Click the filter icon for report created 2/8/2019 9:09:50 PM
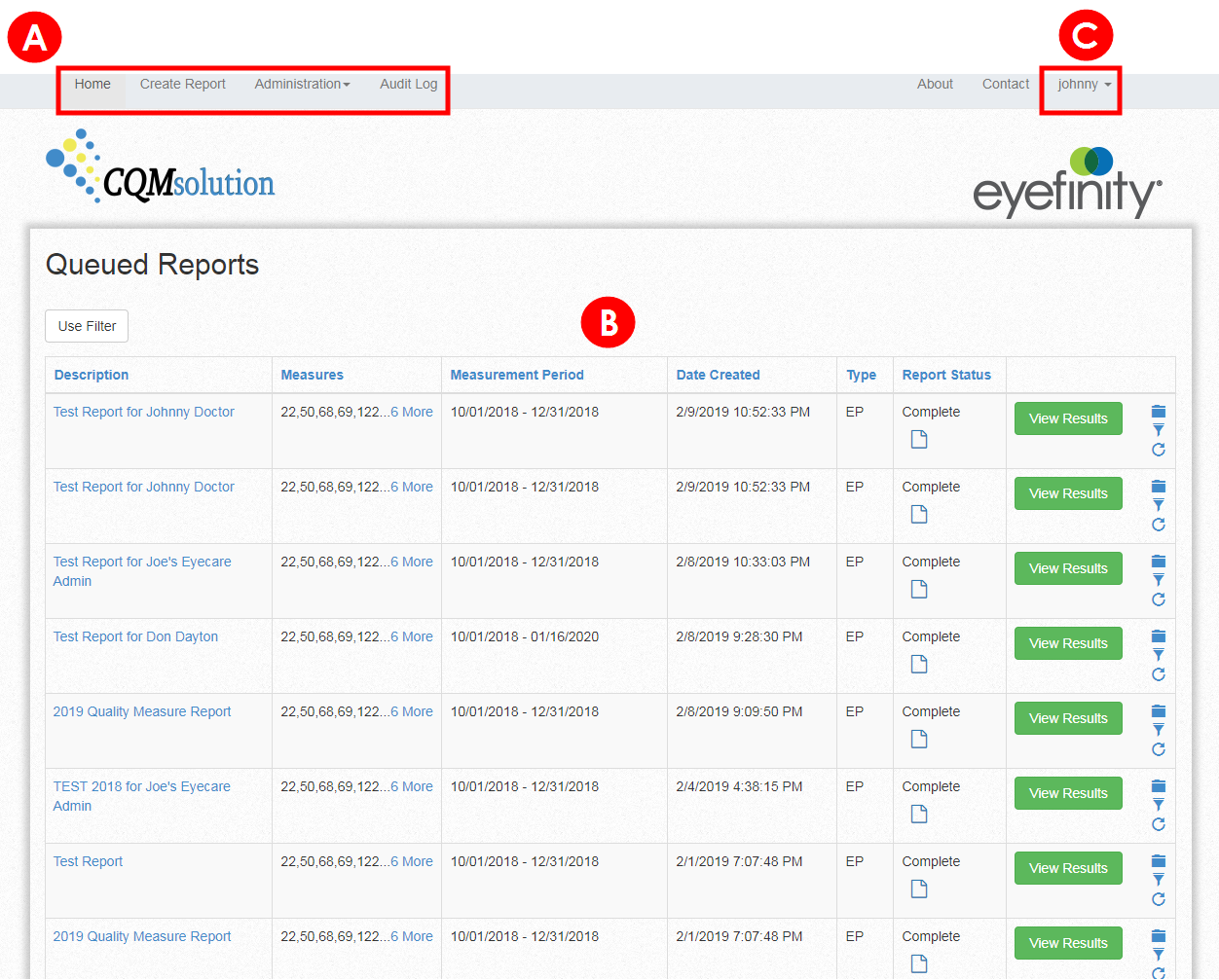1219x980 pixels. (1158, 730)
